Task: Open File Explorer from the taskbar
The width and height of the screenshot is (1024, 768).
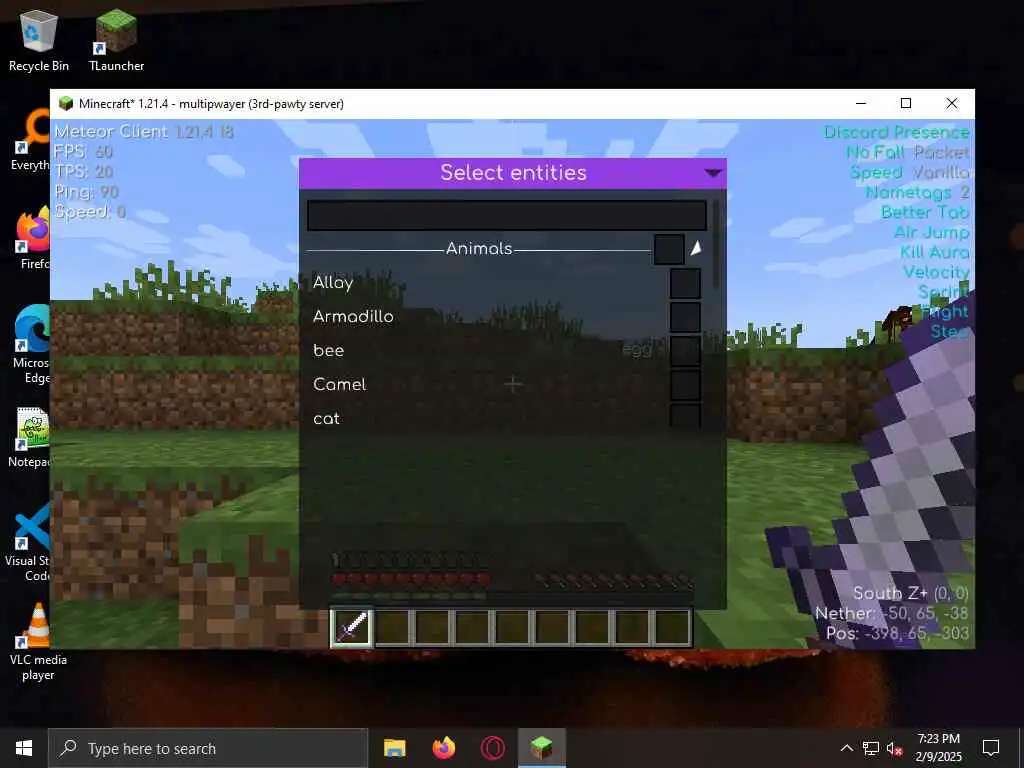Action: click(x=394, y=748)
